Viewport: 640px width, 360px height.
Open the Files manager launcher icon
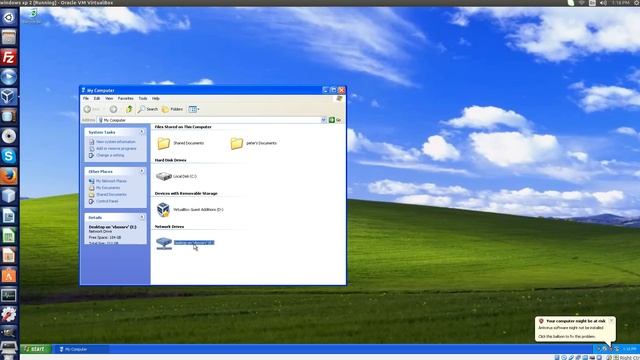tap(9, 37)
